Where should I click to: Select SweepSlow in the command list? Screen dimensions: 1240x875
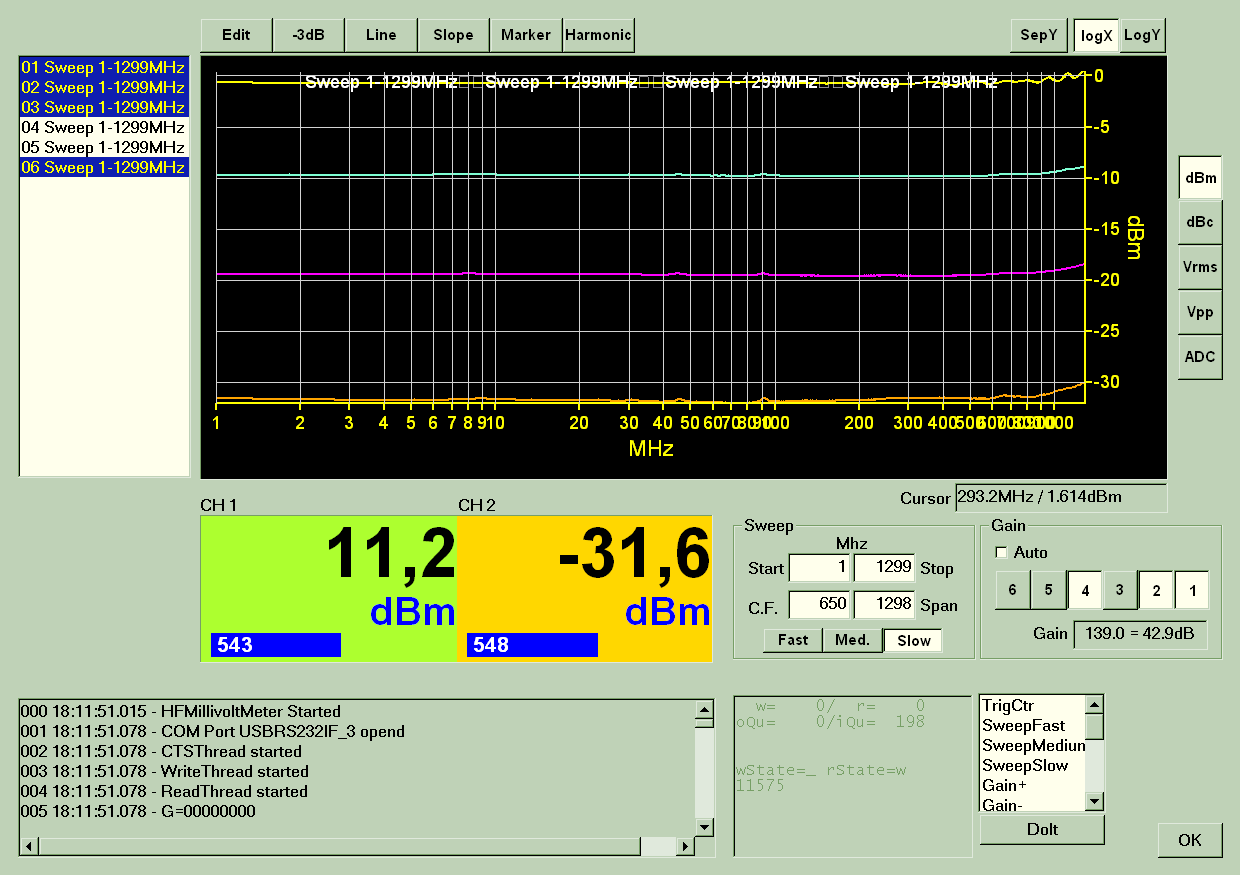[x=1032, y=766]
